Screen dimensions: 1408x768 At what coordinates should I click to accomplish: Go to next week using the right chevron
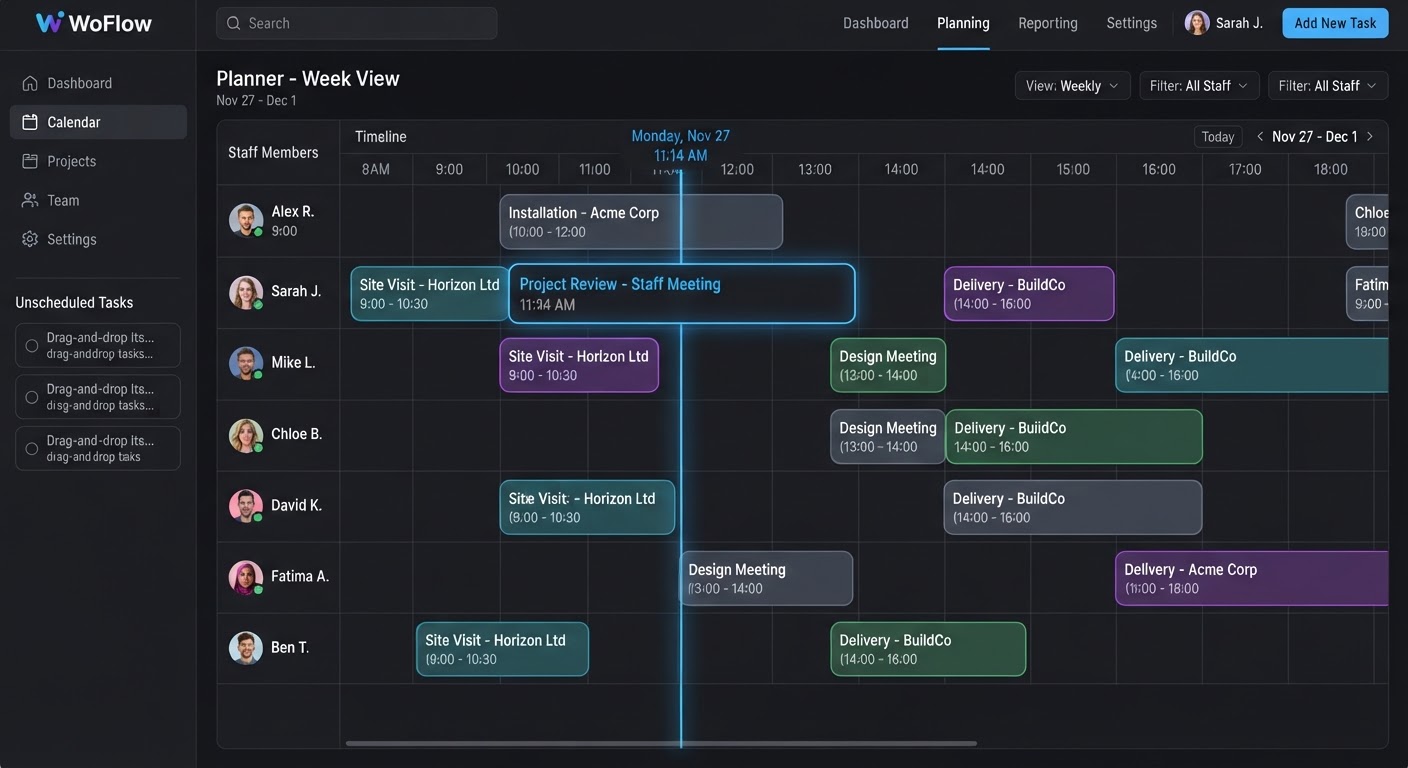point(1370,137)
